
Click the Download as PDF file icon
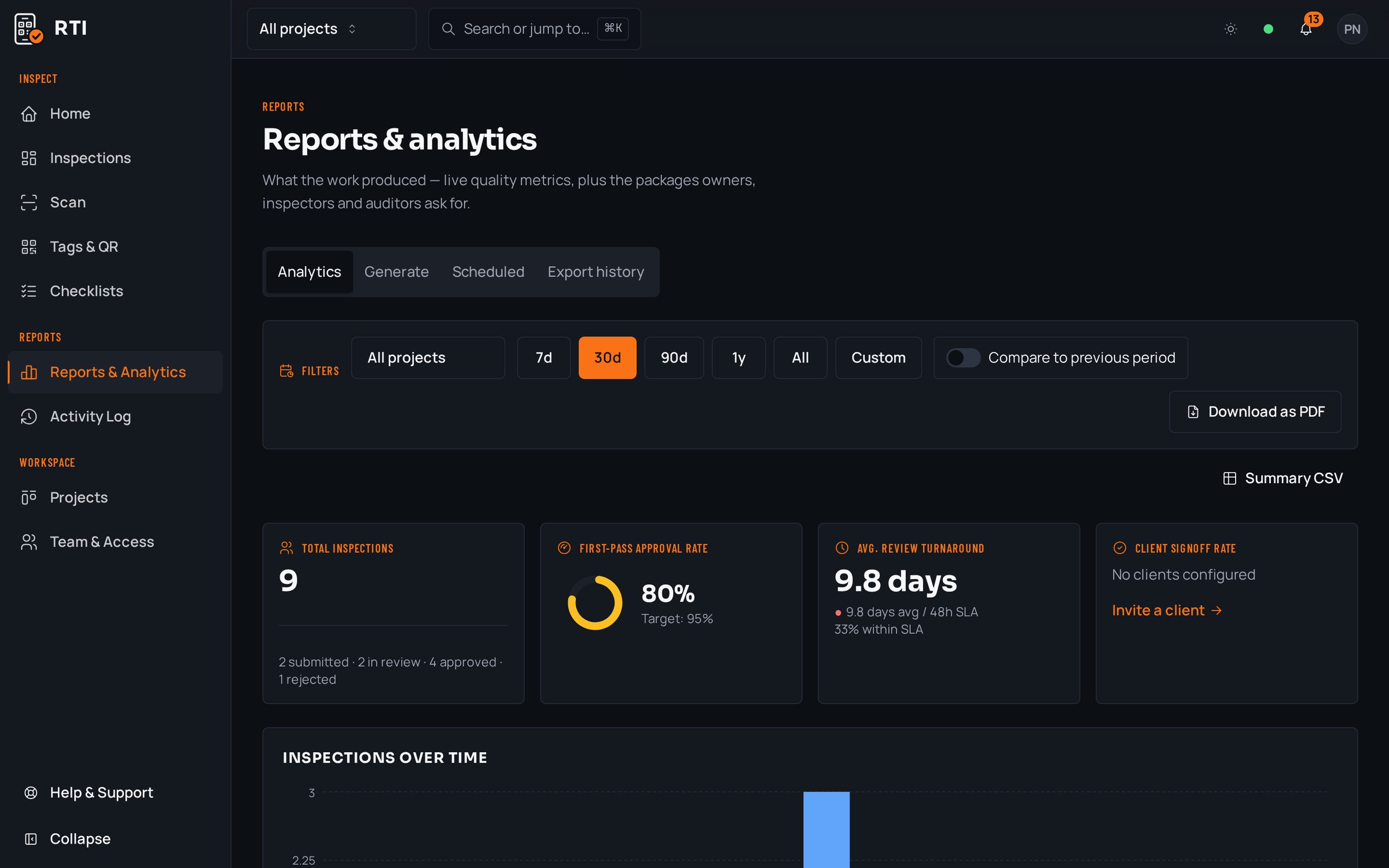pos(1193,412)
